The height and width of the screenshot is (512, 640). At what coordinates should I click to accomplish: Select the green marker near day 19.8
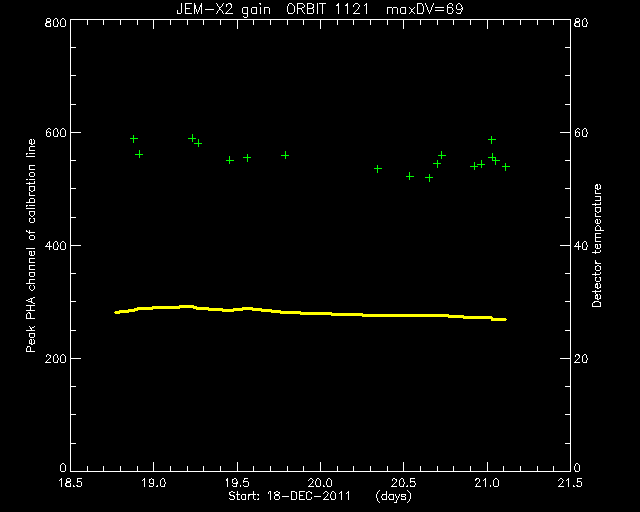(x=285, y=155)
